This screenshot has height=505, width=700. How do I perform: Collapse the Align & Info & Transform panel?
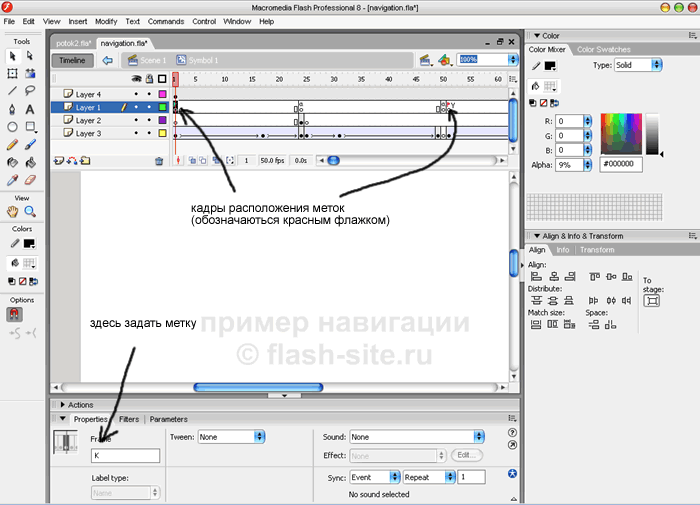click(537, 236)
